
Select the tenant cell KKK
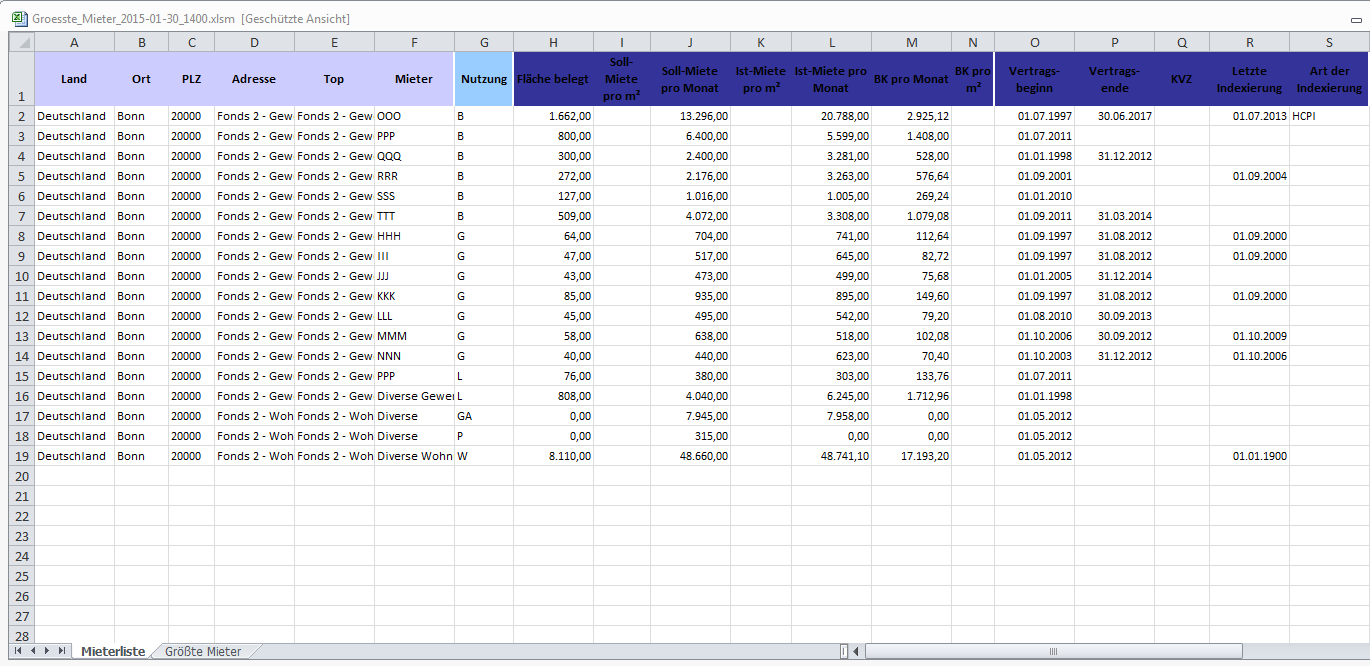(x=415, y=296)
